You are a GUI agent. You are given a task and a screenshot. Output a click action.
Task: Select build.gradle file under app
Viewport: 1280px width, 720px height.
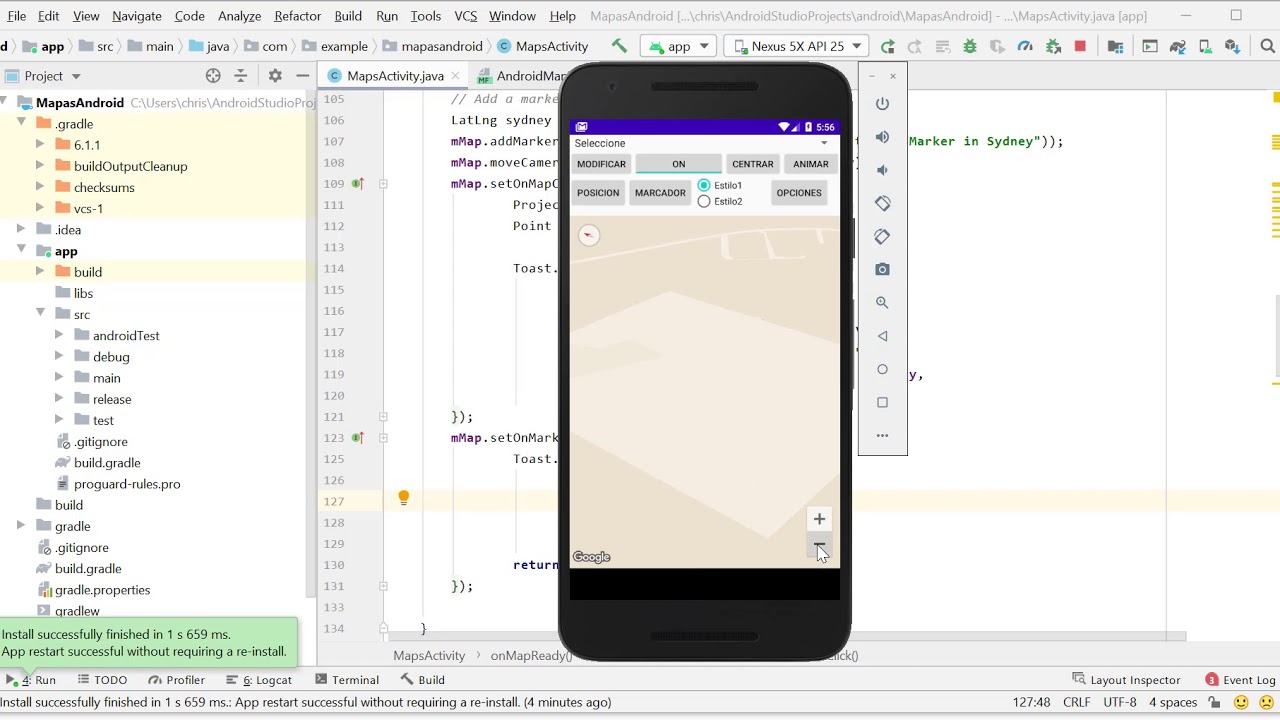(107, 463)
